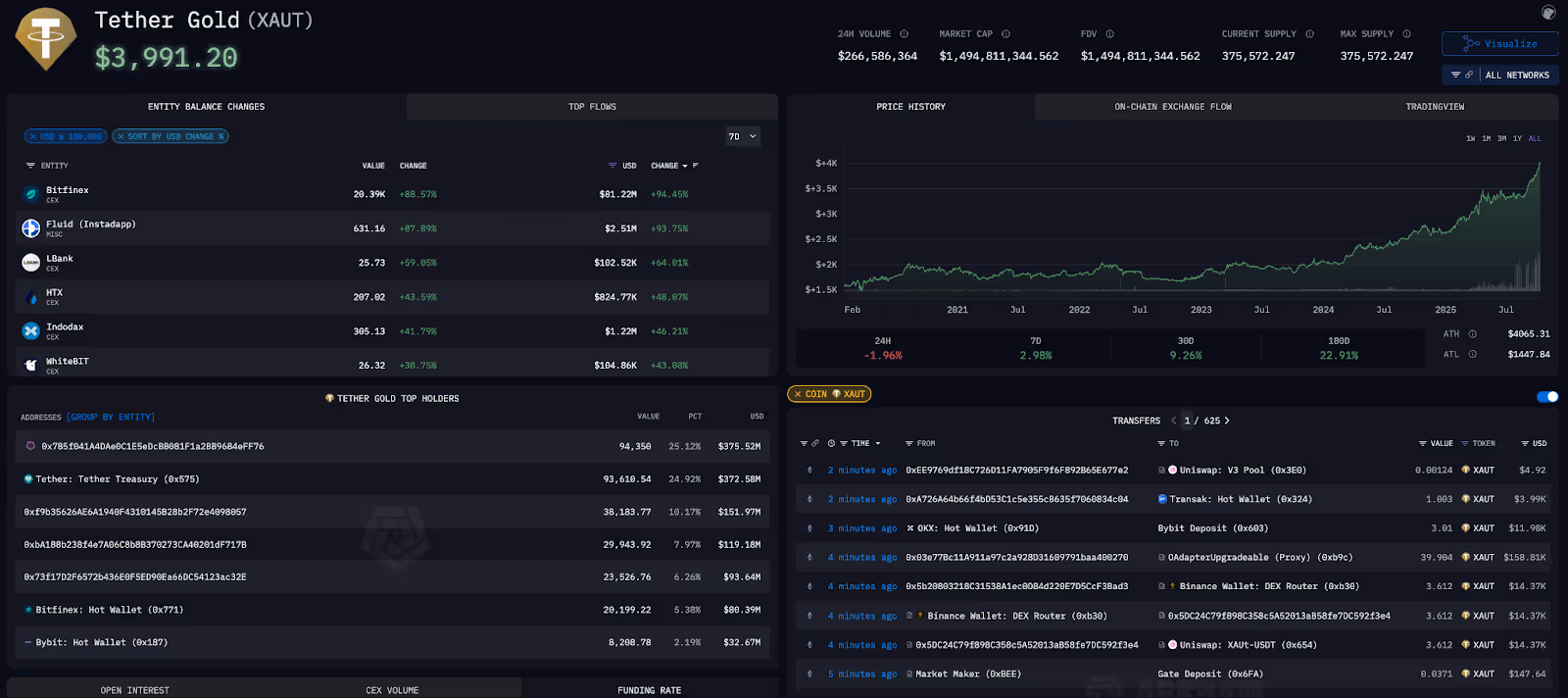1568x698 pixels.
Task: Click the TOKEN column filter icon in transfers
Action: [1465, 444]
